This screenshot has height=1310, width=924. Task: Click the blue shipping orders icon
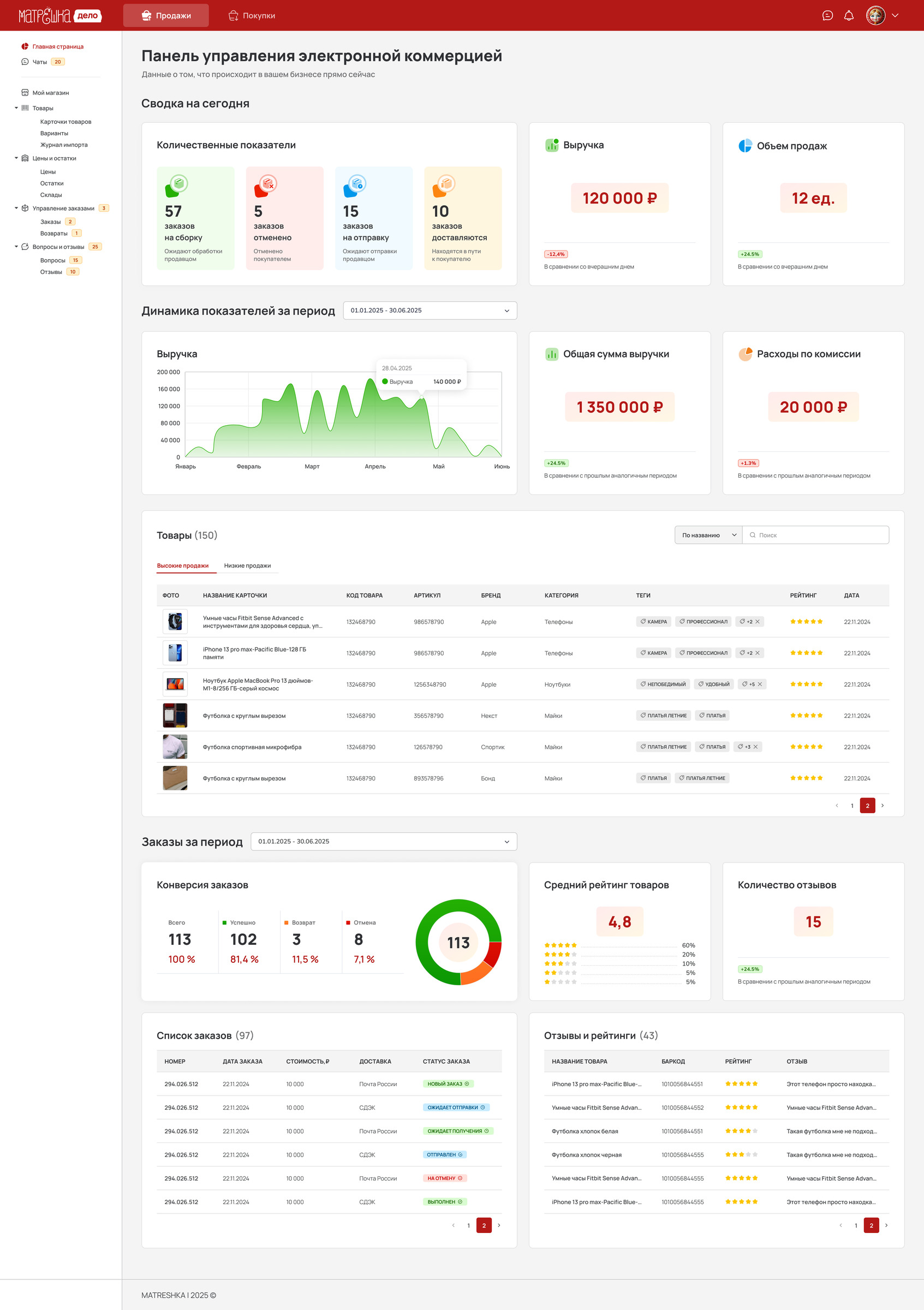click(x=355, y=186)
